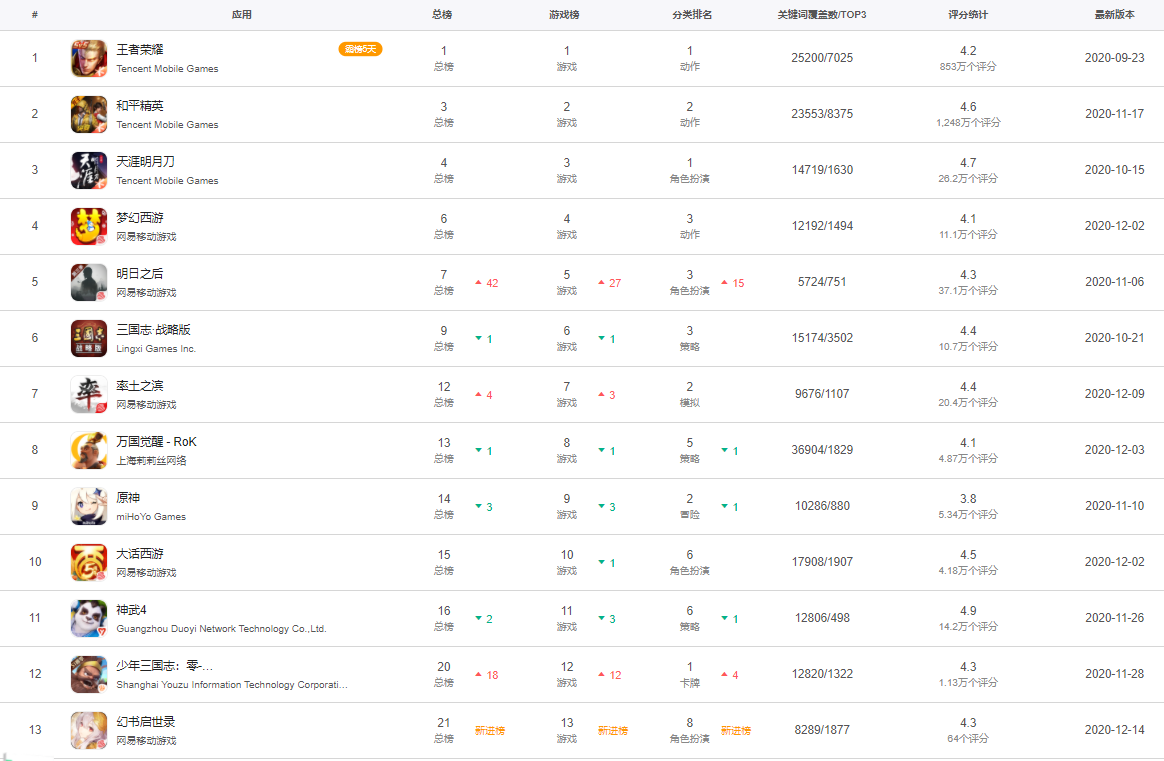Screen dimensions: 1164x761
Task: Click the 评分统计 column header
Action: (967, 15)
